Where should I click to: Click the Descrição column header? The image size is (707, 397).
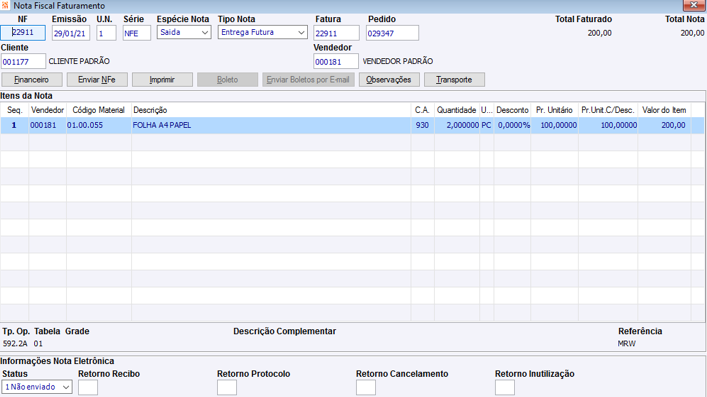click(x=271, y=110)
